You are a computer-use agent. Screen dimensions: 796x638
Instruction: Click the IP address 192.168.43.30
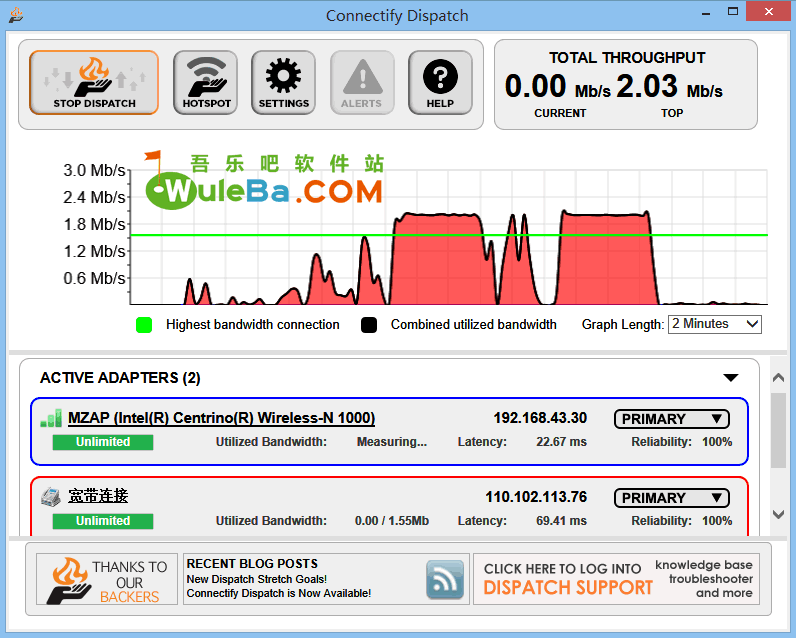click(540, 418)
